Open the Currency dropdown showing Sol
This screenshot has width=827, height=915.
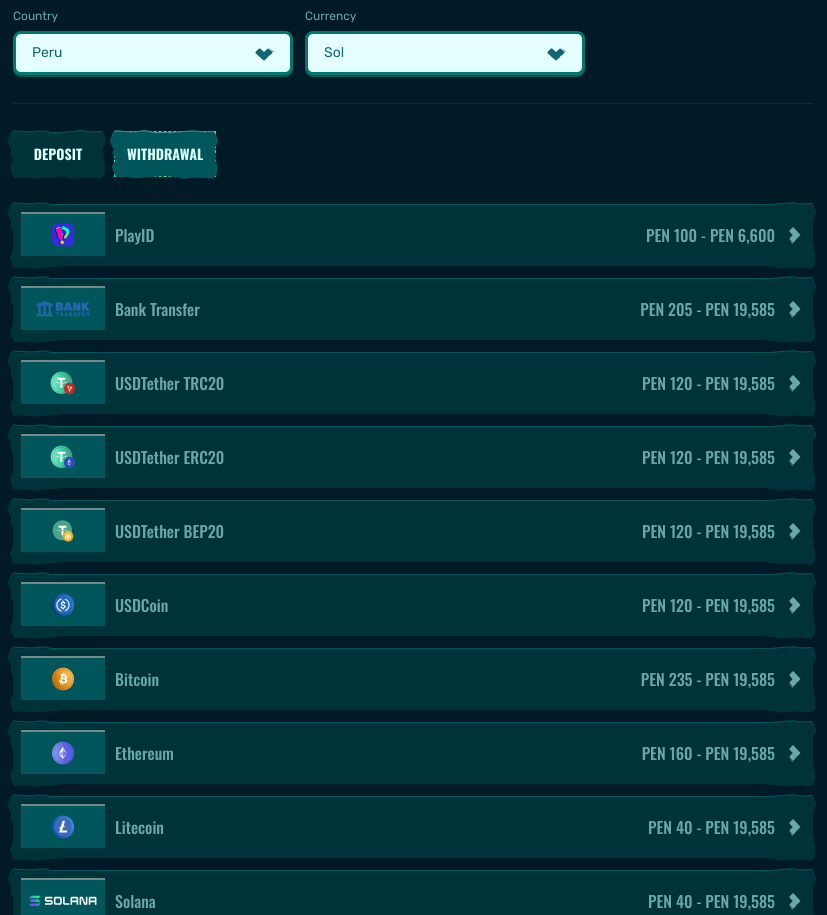444,53
